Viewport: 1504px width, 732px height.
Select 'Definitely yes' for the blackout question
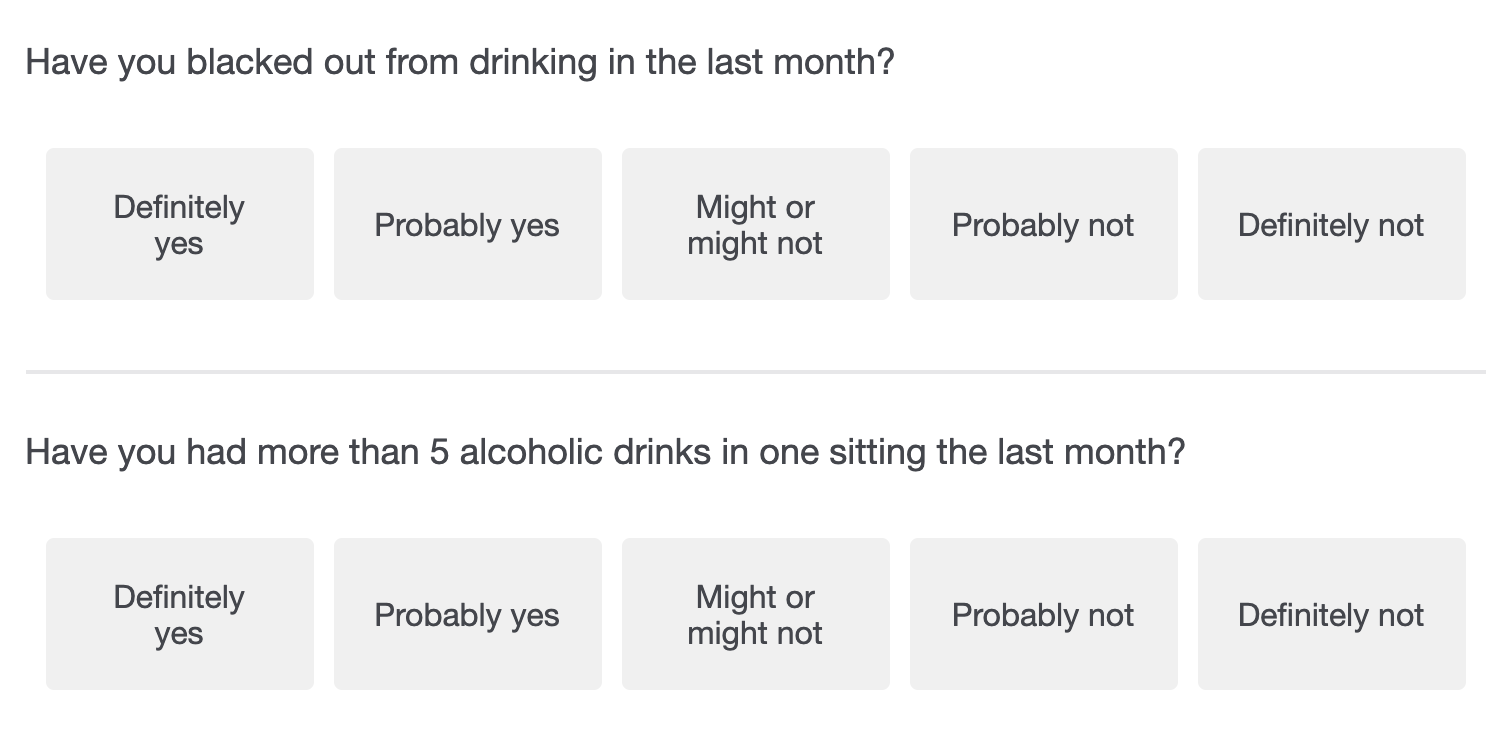tap(180, 224)
